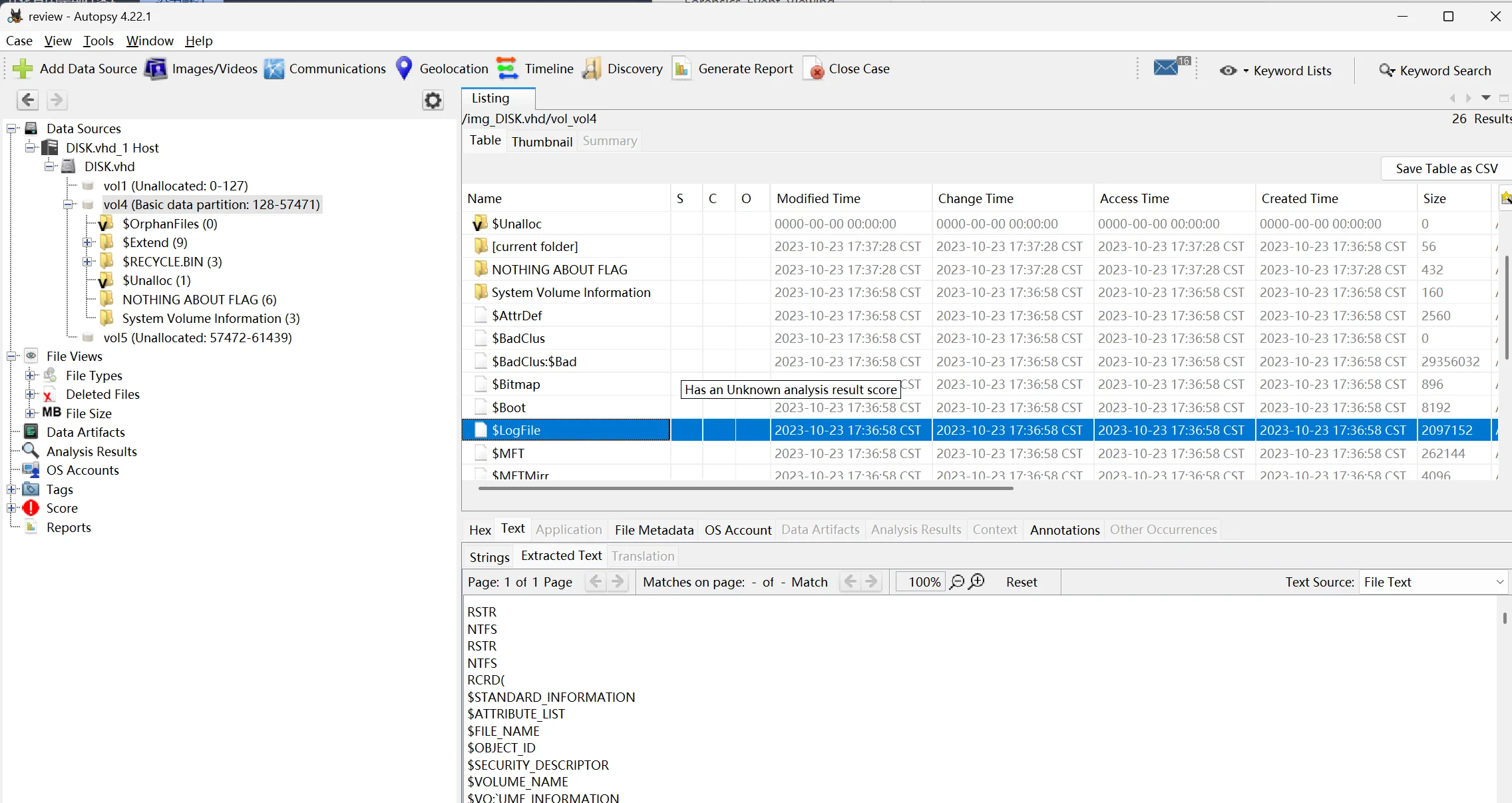Click the Add Data Source plus icon
The height and width of the screenshot is (803, 1512).
click(x=23, y=69)
